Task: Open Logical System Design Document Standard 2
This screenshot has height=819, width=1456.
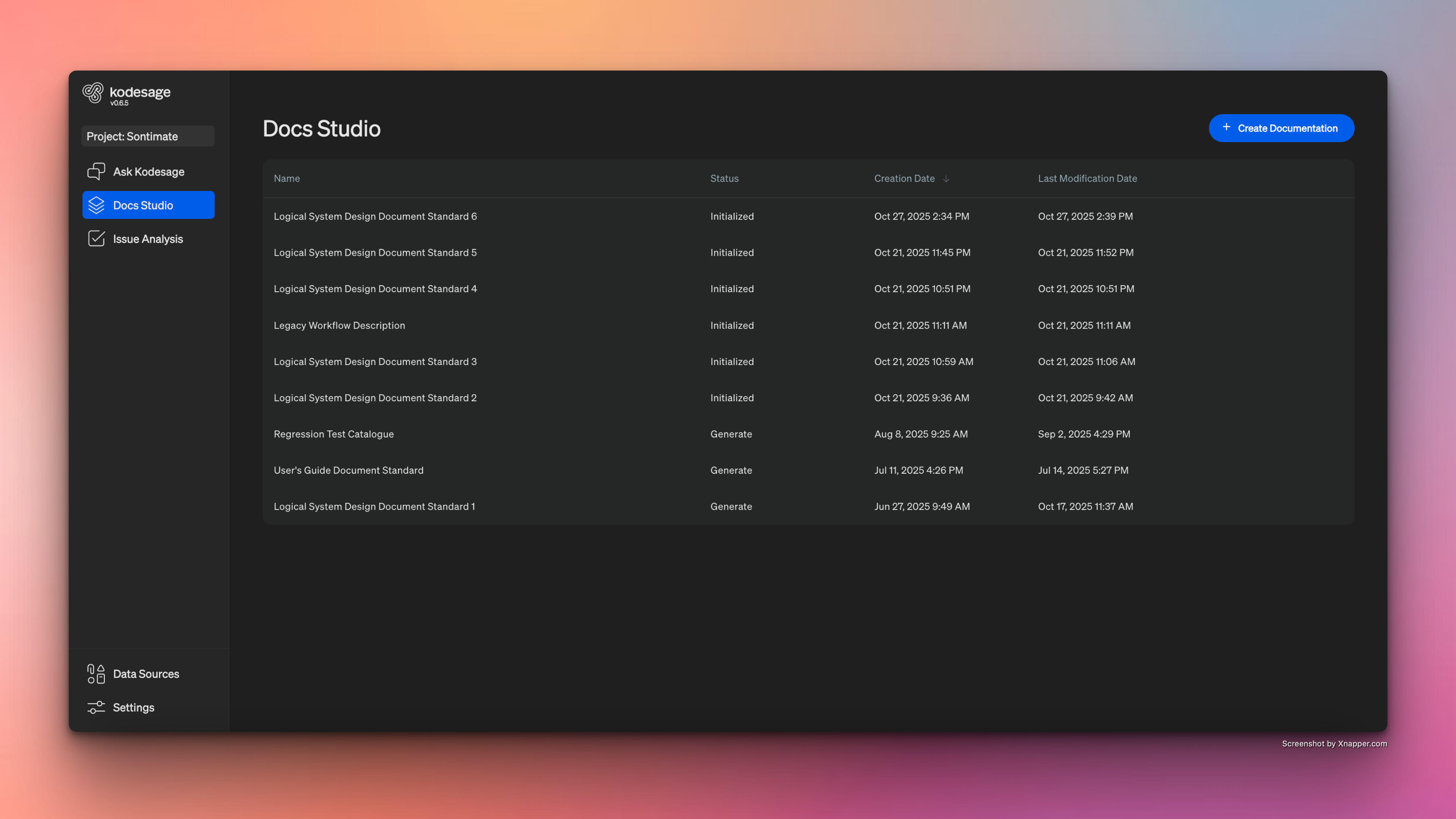Action: [375, 398]
